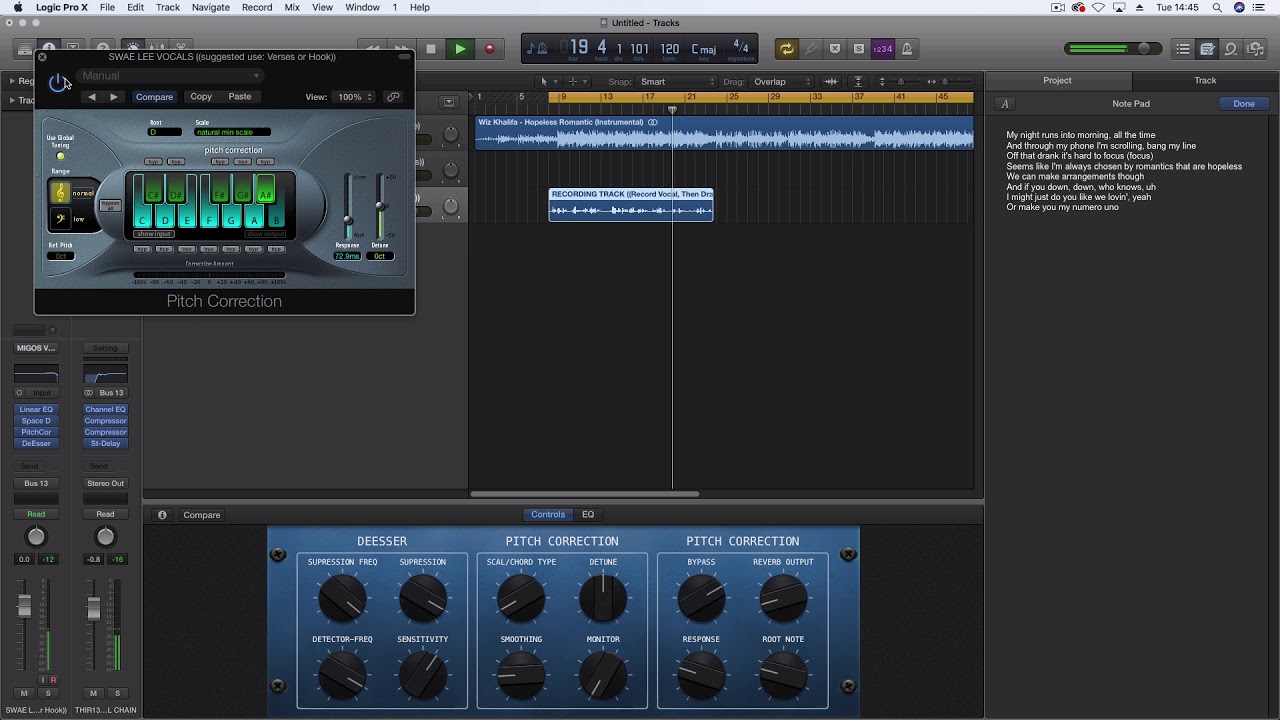This screenshot has height=720, width=1280.
Task: Mute the SWAE LEE channel strip
Action: [x=24, y=693]
